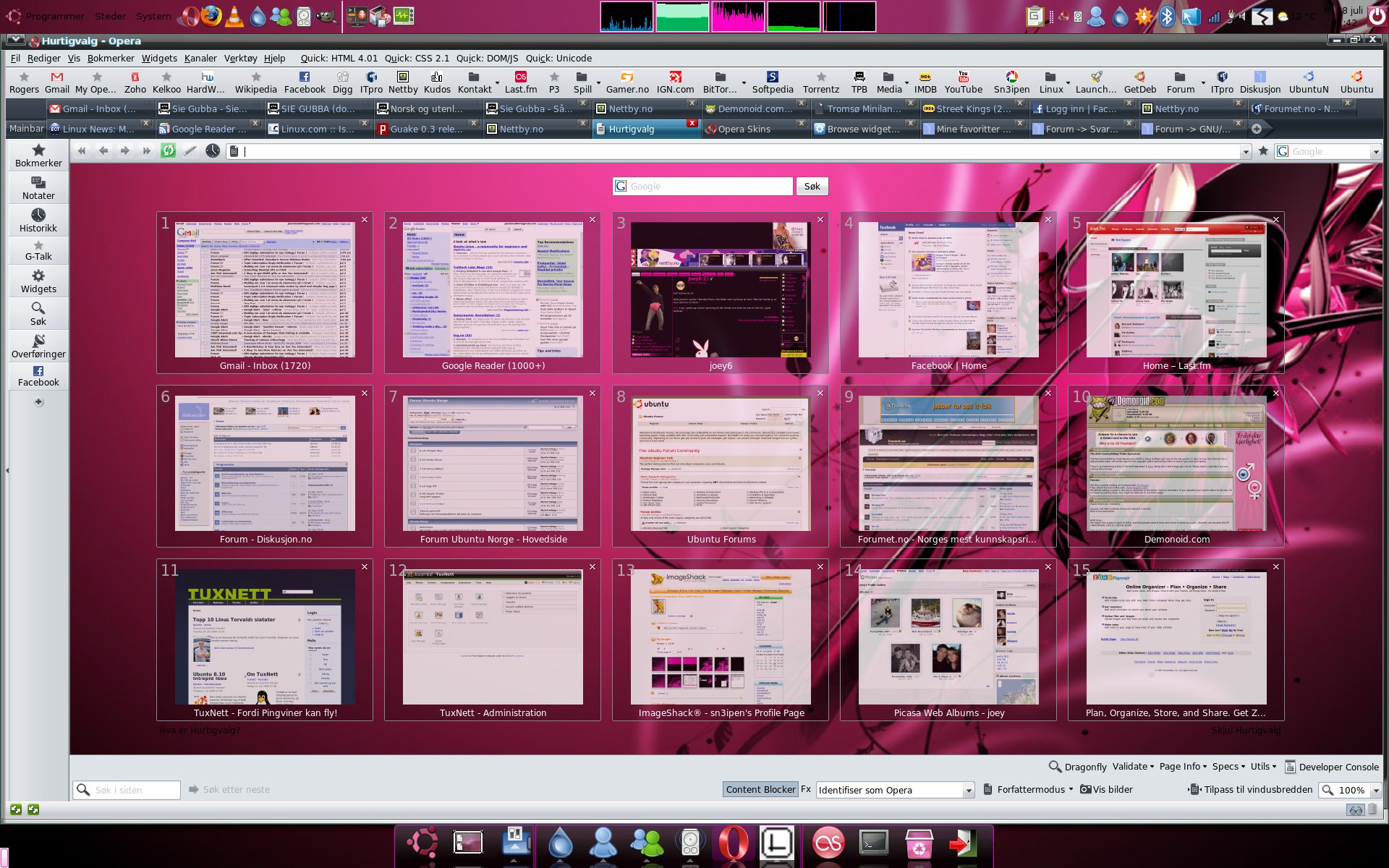Focus the speed dial Google search field
The width and height of the screenshot is (1389, 868).
click(702, 186)
